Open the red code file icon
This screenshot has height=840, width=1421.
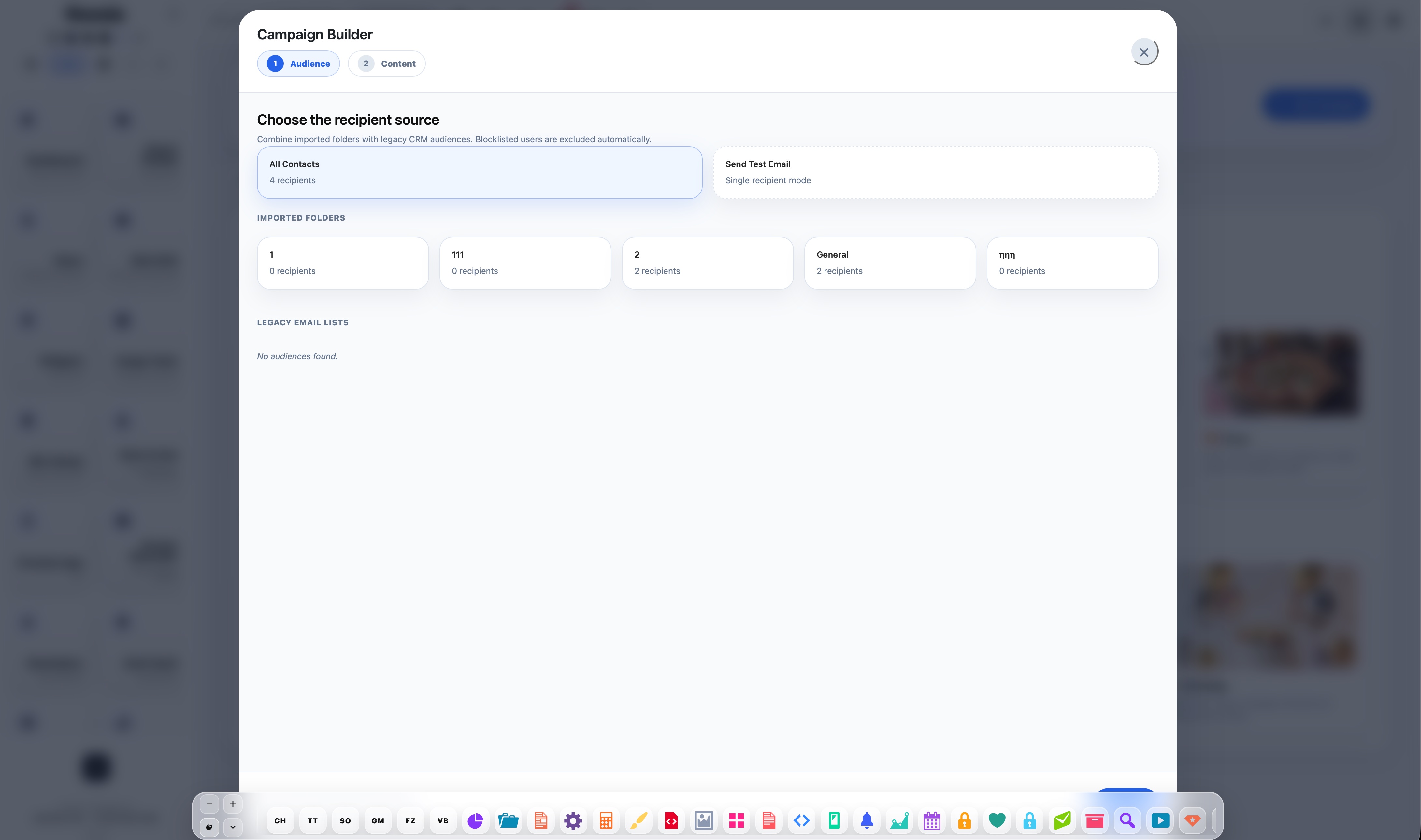[x=671, y=820]
